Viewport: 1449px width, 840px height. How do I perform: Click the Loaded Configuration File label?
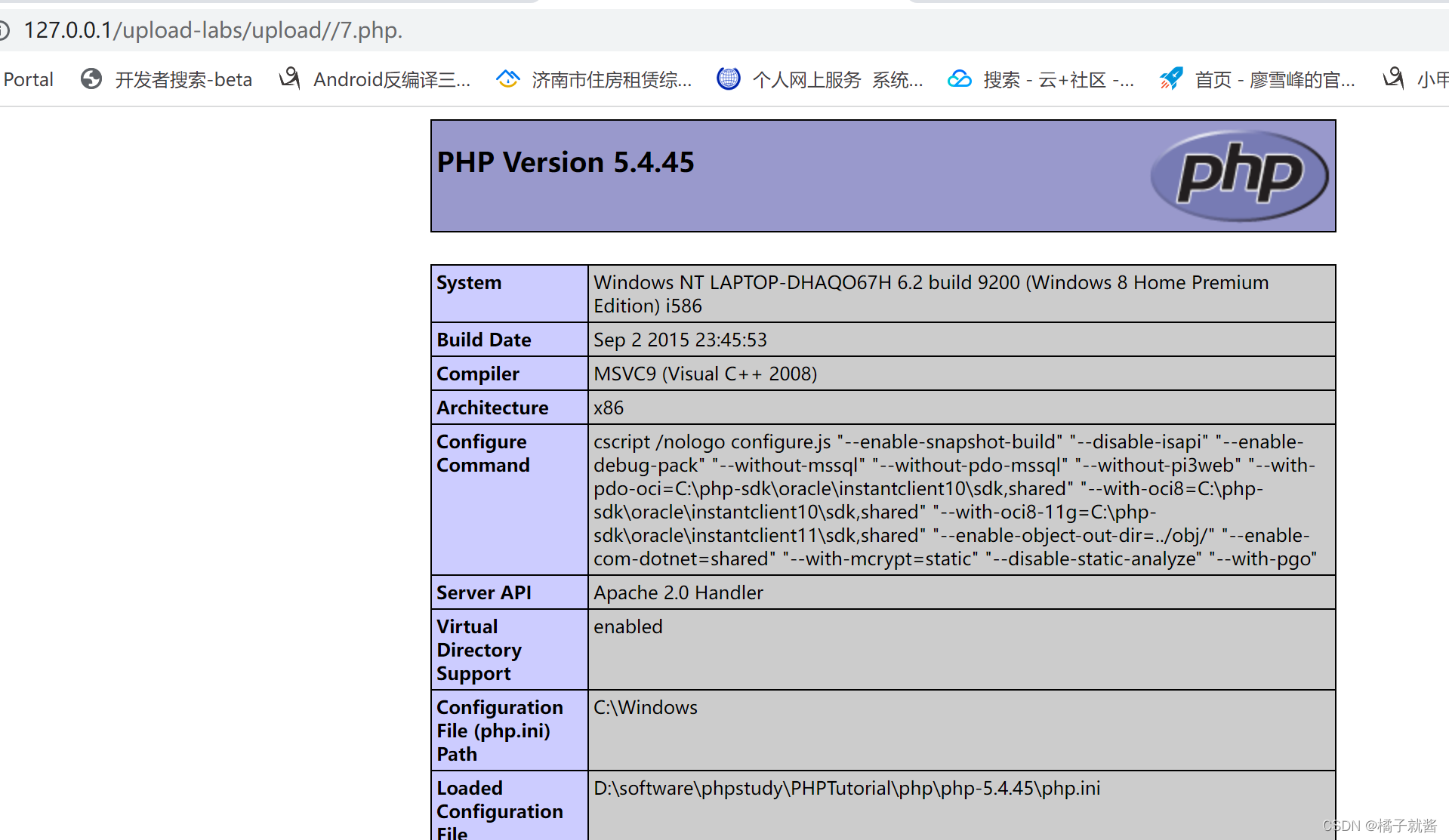pos(500,809)
